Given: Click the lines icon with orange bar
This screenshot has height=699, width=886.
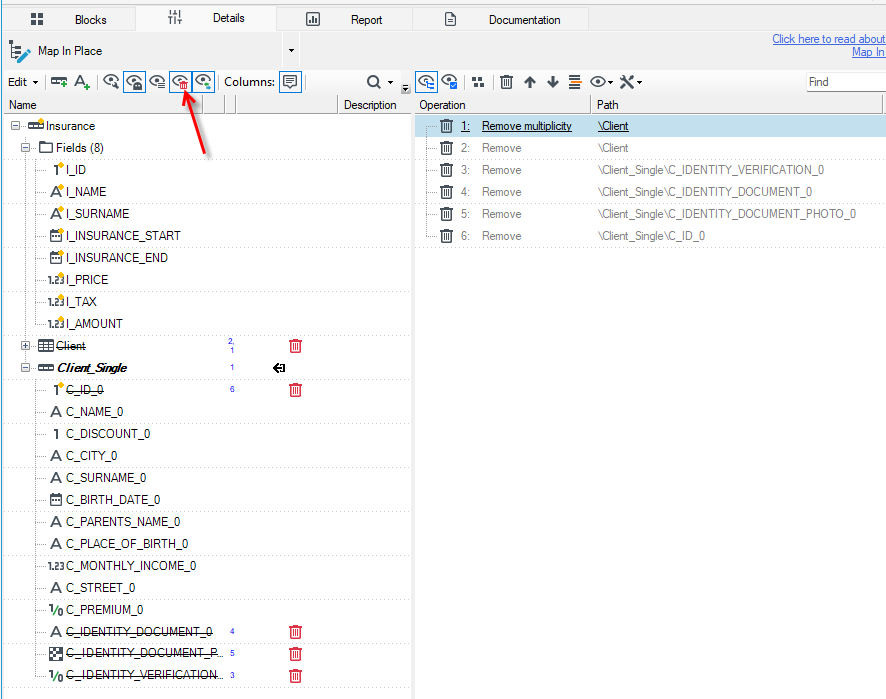Looking at the screenshot, I should point(575,82).
